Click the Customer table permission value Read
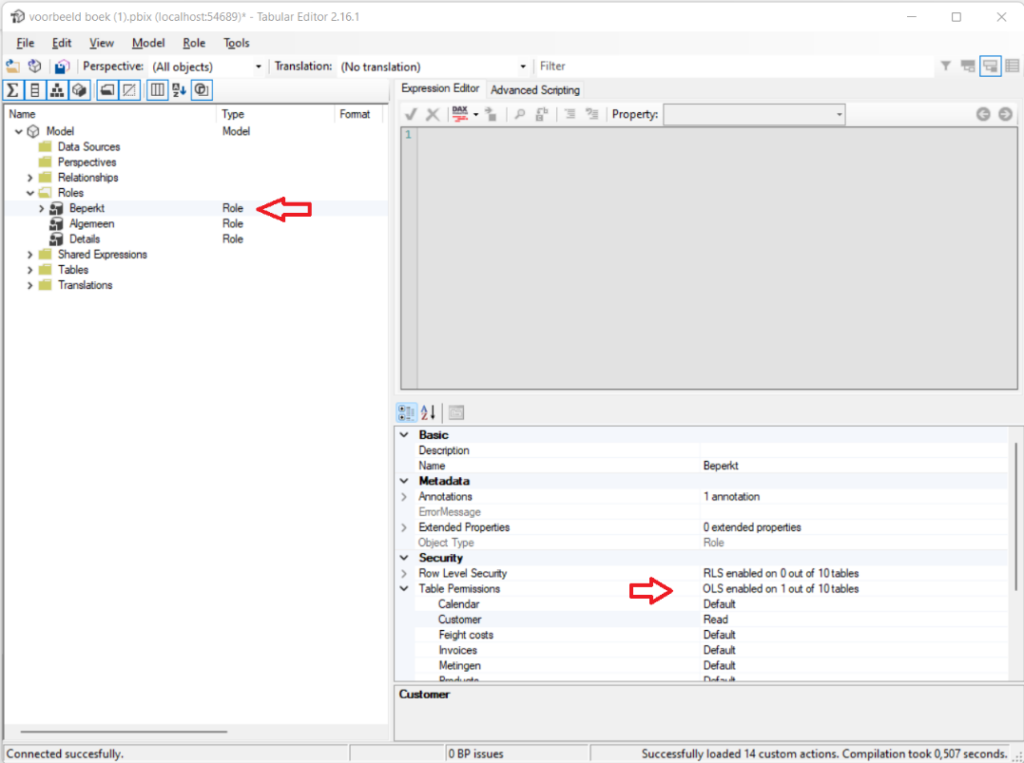Viewport: 1024px width, 763px height. point(715,620)
